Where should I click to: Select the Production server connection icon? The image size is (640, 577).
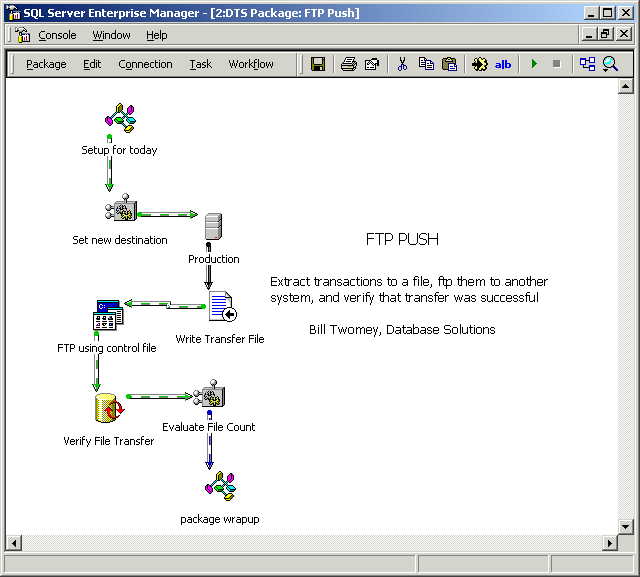[213, 226]
